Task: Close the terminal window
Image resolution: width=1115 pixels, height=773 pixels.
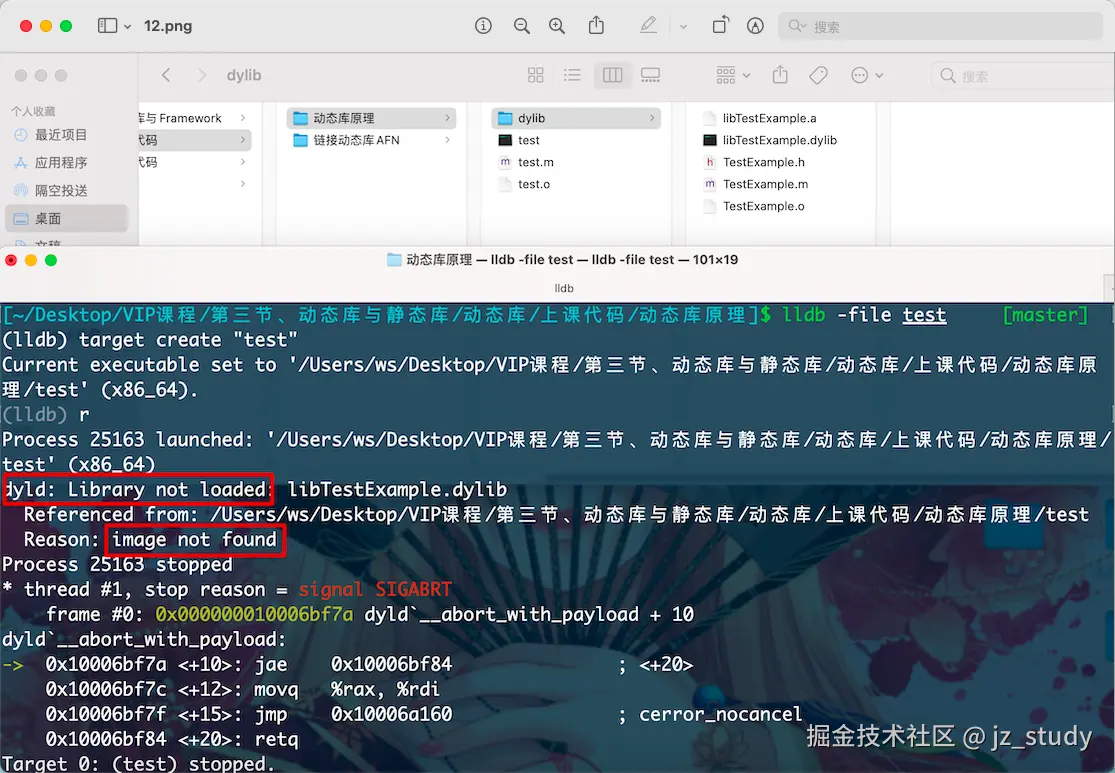Action: click(11, 260)
